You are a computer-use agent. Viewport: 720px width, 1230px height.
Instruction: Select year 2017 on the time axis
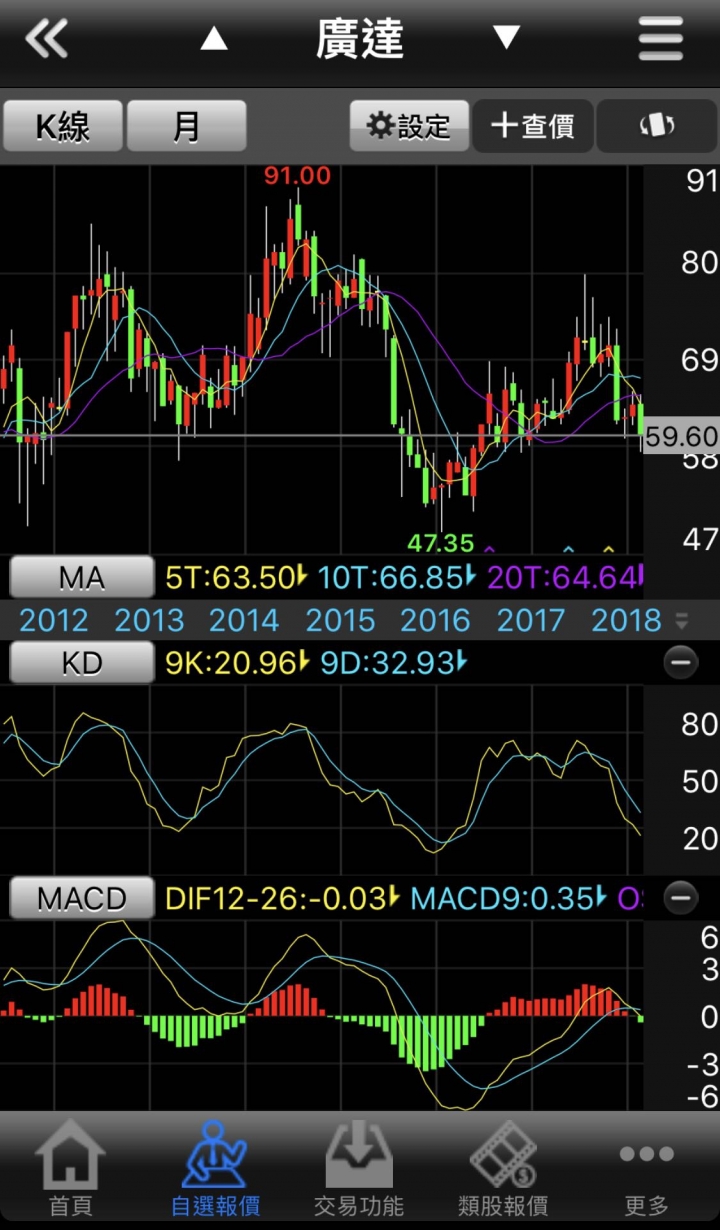click(531, 620)
